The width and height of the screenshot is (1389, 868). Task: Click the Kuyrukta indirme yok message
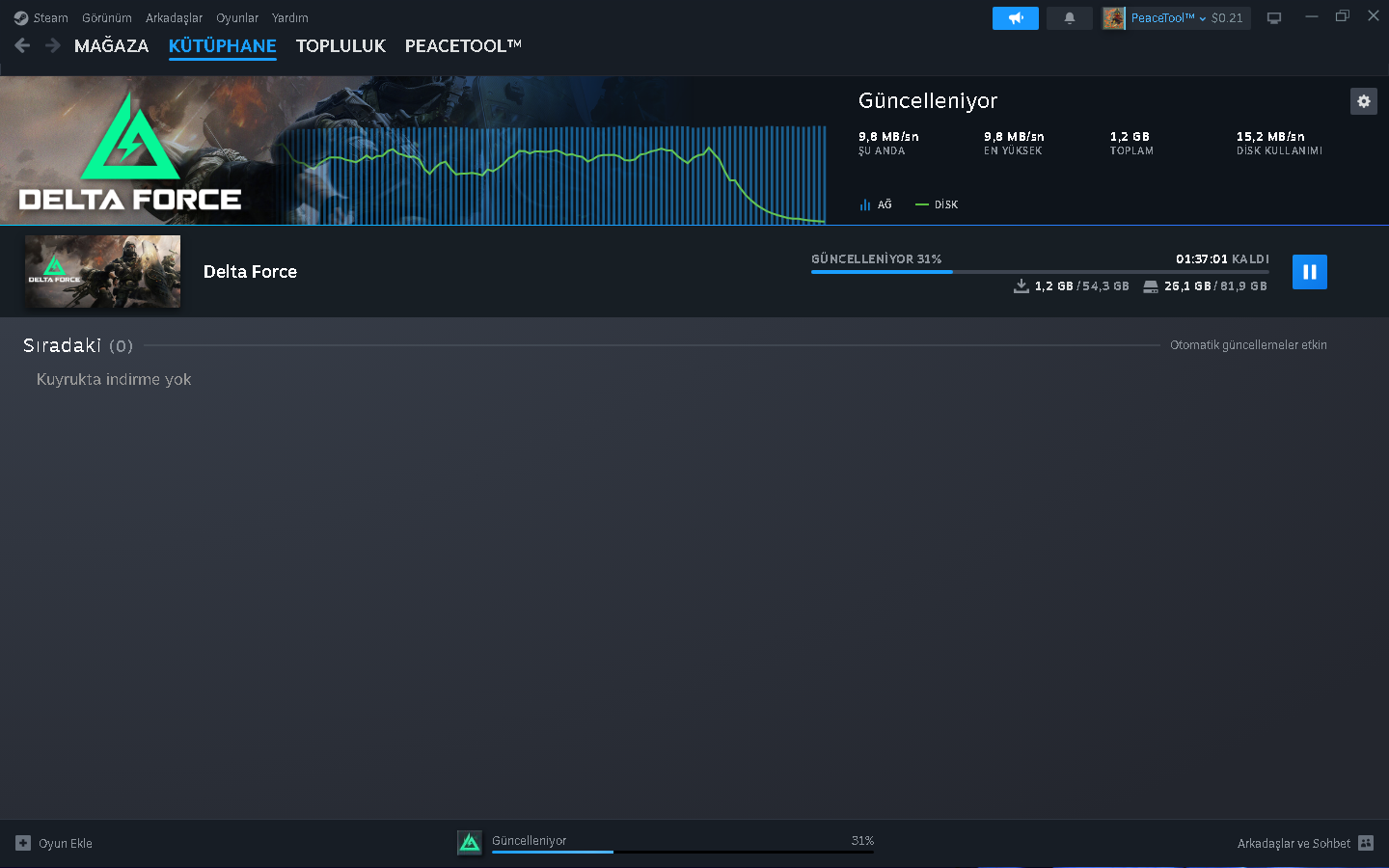pyautogui.click(x=114, y=380)
